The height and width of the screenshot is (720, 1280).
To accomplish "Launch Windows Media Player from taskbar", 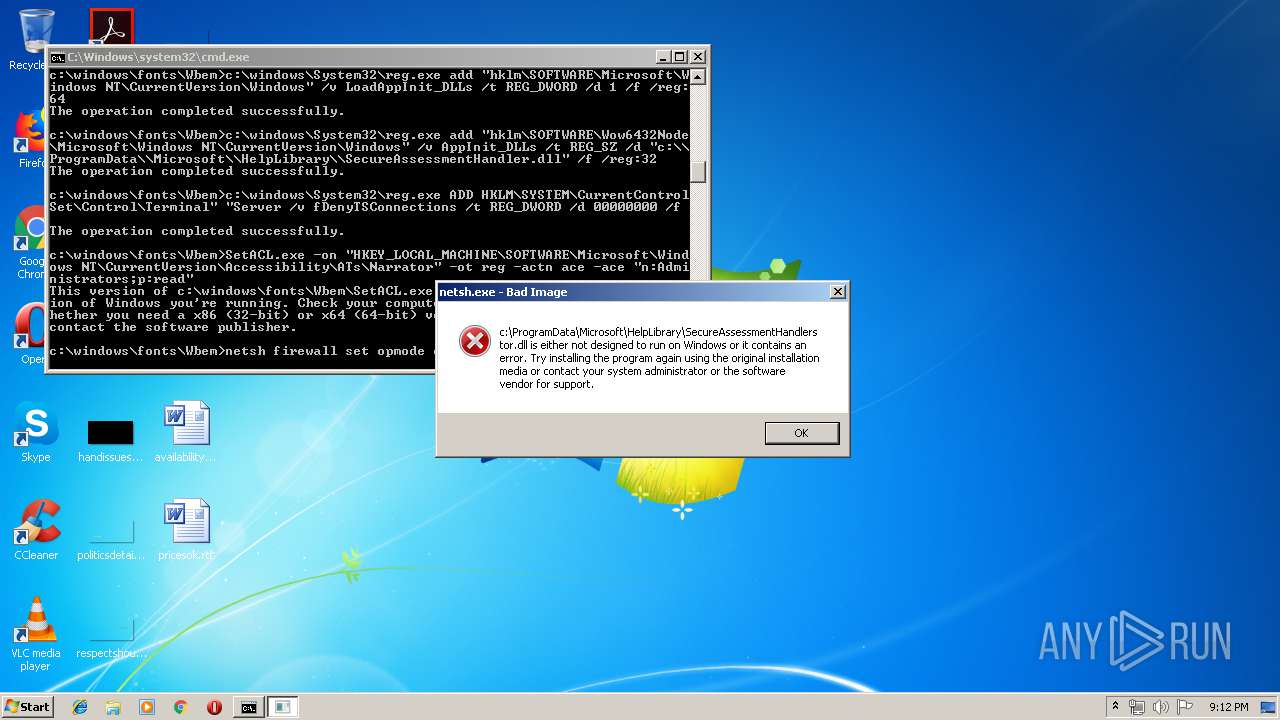I will [147, 707].
